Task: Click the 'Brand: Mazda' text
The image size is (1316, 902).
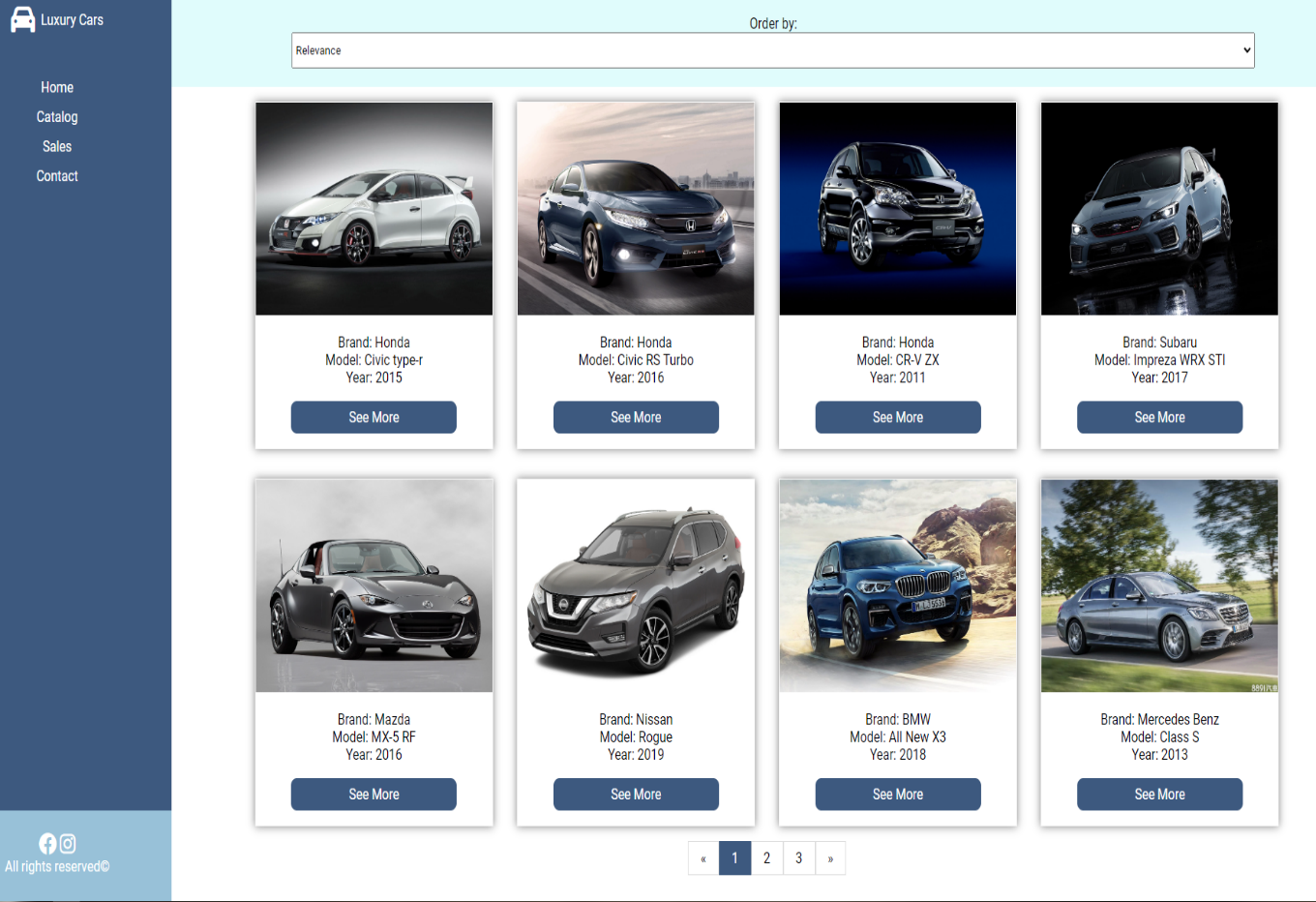Action: (x=374, y=720)
